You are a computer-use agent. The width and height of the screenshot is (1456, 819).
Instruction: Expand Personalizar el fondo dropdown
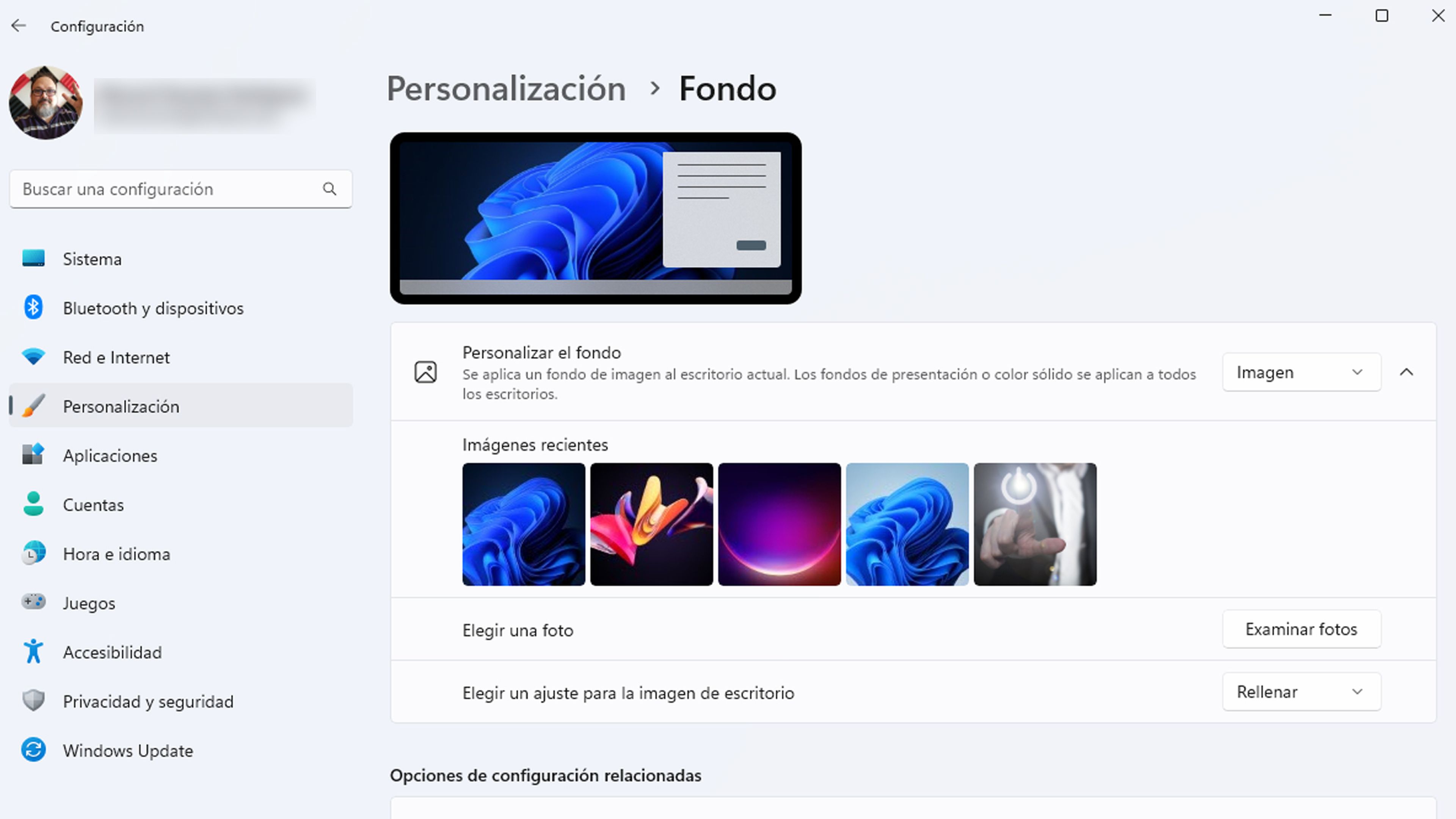[1300, 372]
